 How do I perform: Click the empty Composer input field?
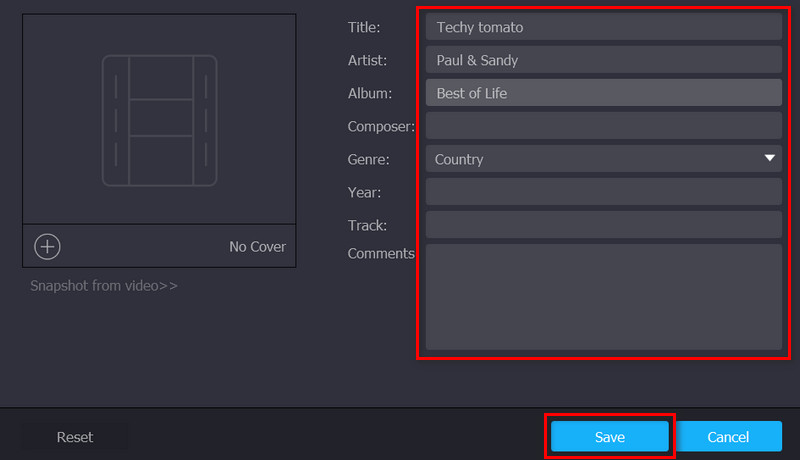603,126
